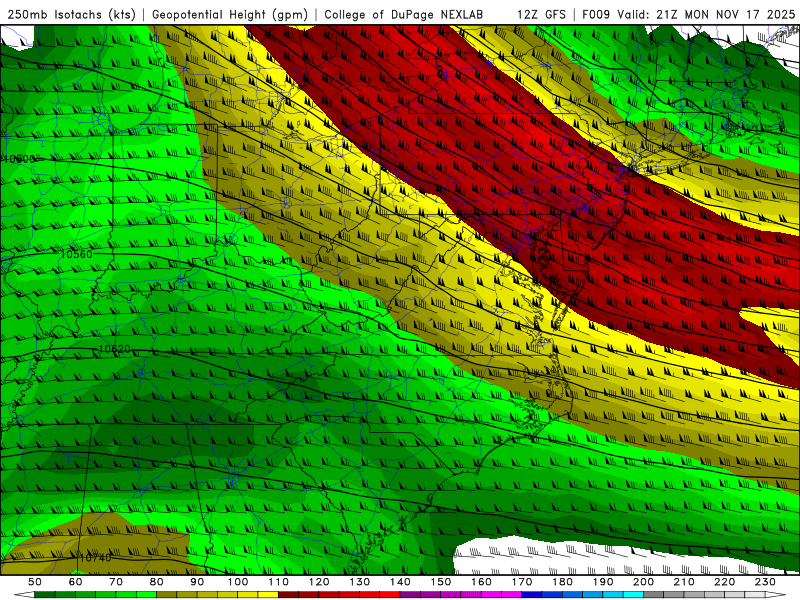This screenshot has width=800, height=600.
Task: Pick the bright yellow swatch just before 110
Action: (268, 594)
